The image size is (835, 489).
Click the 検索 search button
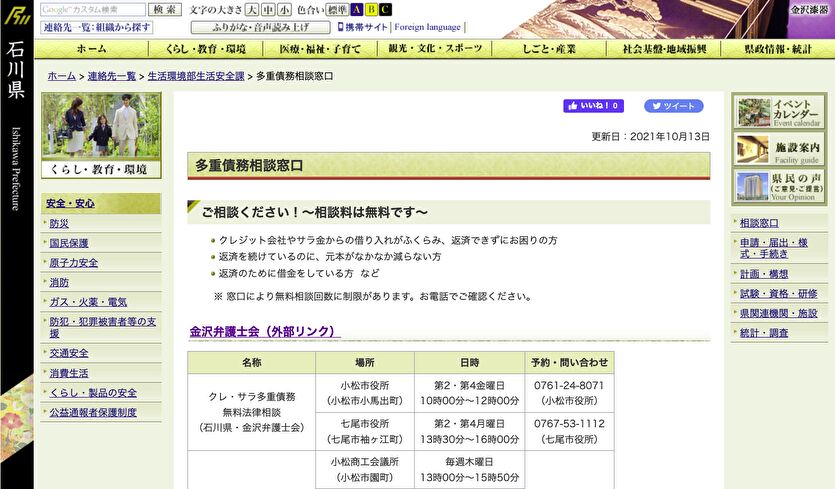pyautogui.click(x=165, y=9)
